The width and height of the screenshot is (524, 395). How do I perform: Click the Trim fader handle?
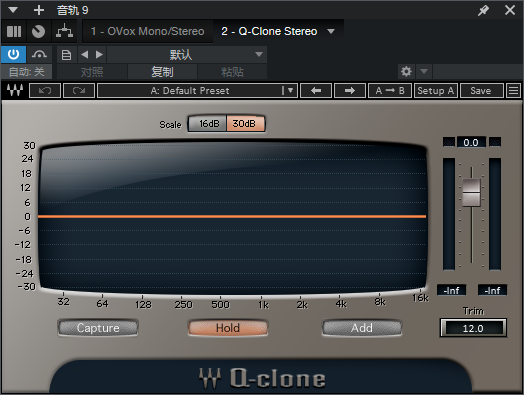(471, 192)
